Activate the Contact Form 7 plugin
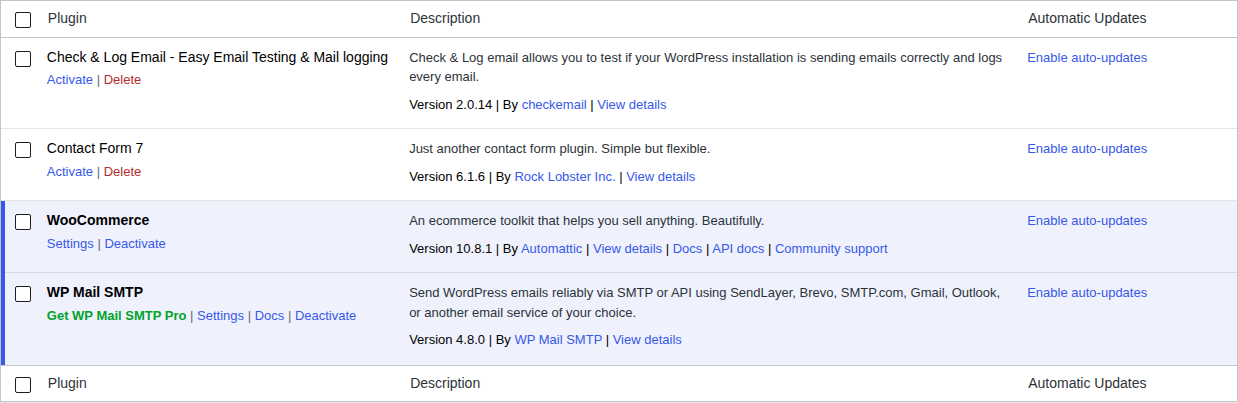1238x403 pixels. tap(70, 172)
